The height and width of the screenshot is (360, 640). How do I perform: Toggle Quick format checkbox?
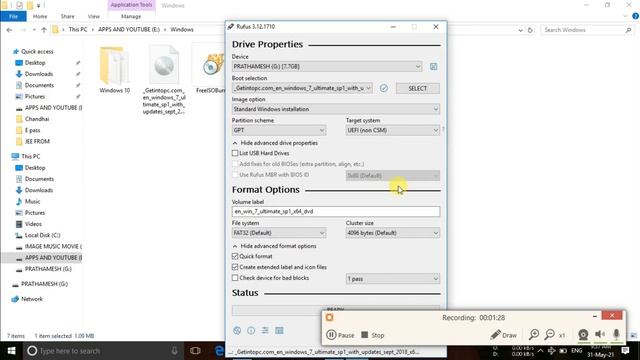coord(235,256)
